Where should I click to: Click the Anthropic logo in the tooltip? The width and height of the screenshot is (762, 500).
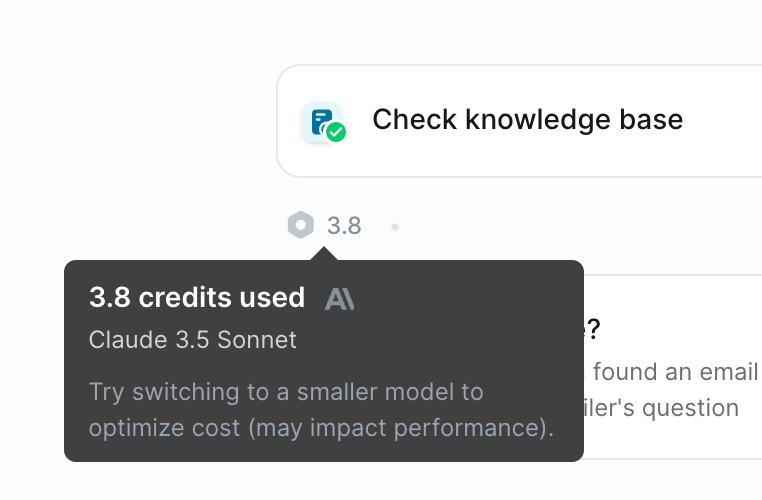coord(340,298)
